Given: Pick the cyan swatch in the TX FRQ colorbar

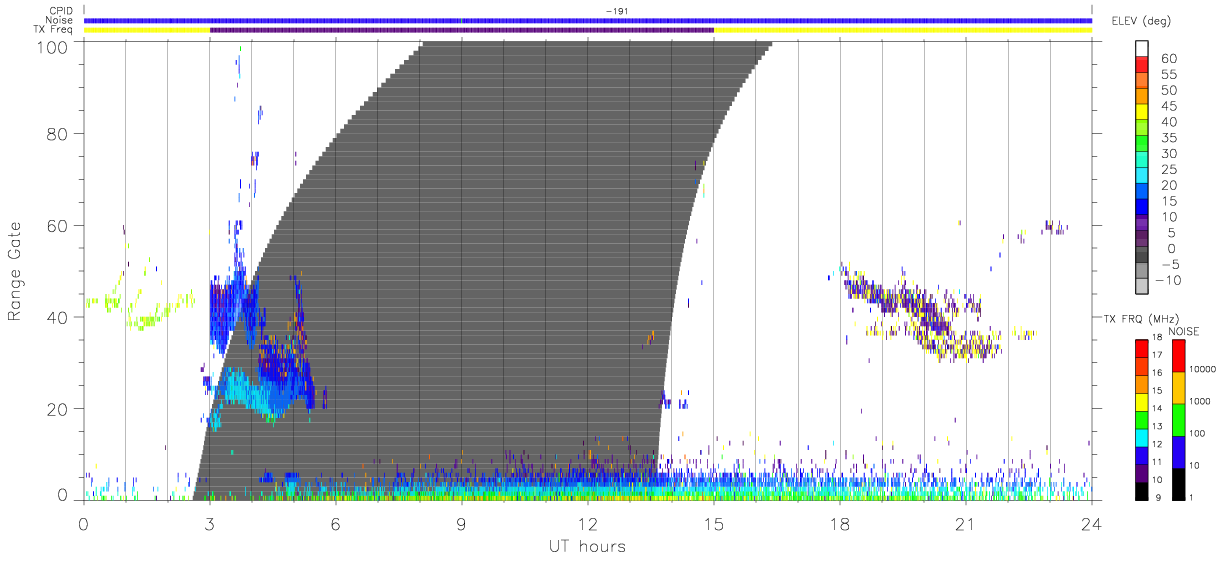Looking at the screenshot, I should (1140, 438).
